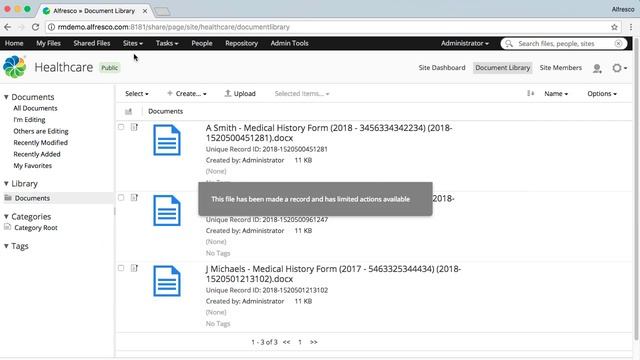This screenshot has width=640, height=360.
Task: Click the Category Root icon
Action: coord(7,227)
